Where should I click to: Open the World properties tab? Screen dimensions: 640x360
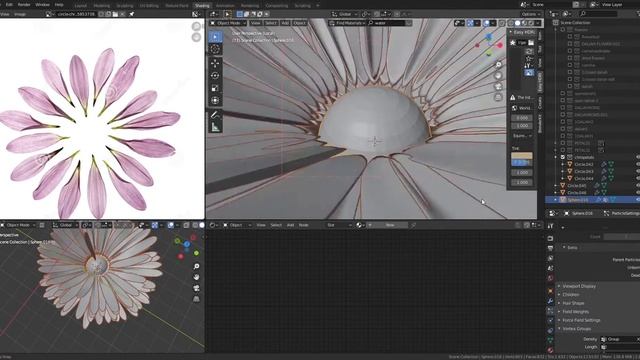click(x=550, y=278)
